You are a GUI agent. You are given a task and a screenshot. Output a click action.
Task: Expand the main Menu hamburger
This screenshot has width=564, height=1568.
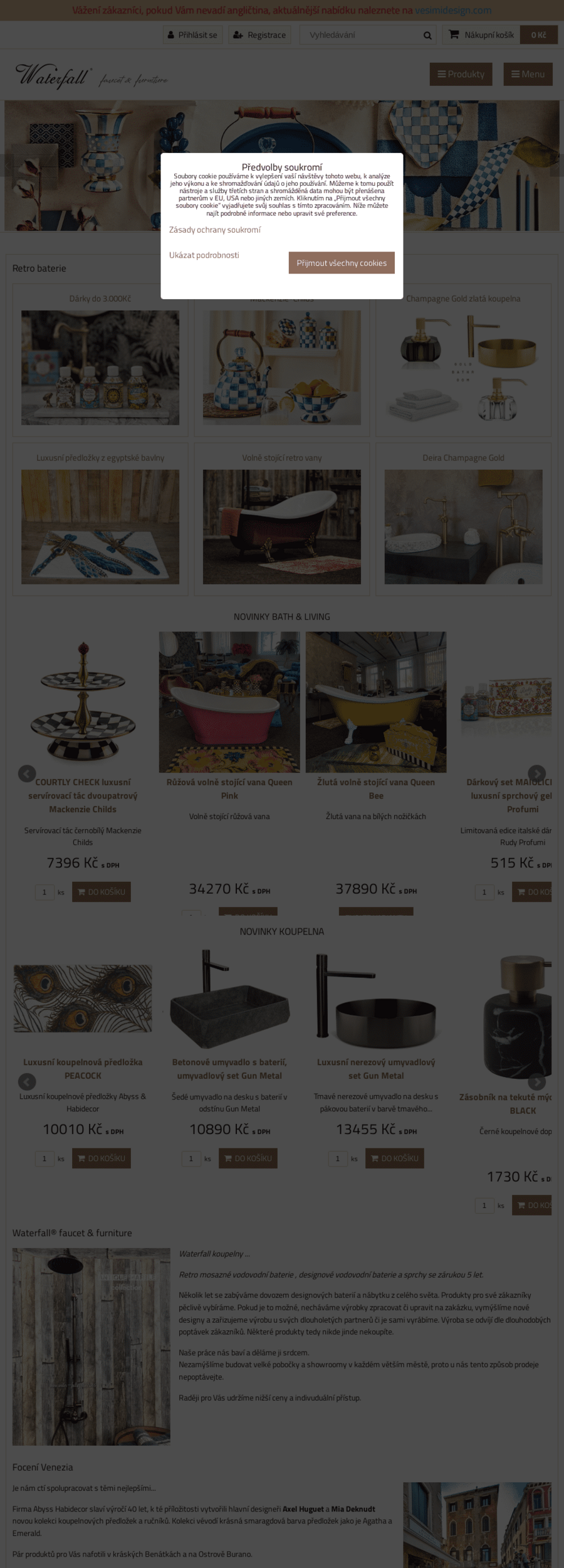click(528, 74)
